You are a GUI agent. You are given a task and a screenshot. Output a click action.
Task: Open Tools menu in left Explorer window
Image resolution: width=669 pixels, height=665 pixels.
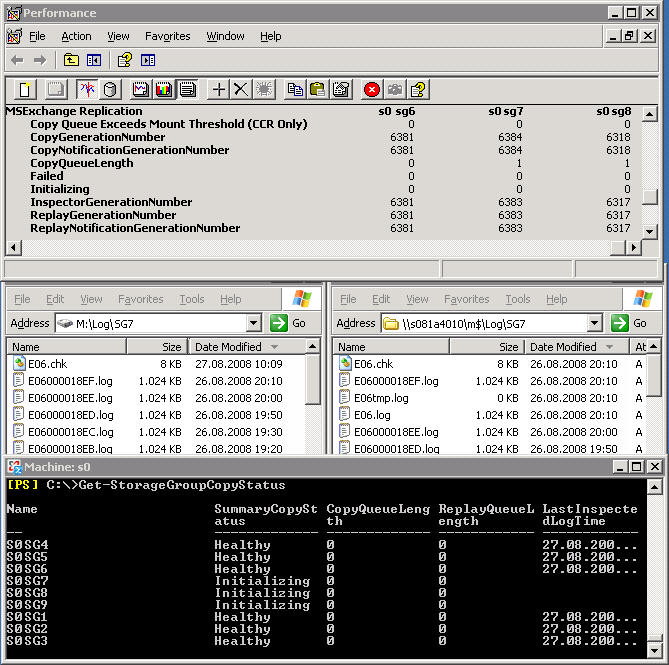pyautogui.click(x=192, y=299)
